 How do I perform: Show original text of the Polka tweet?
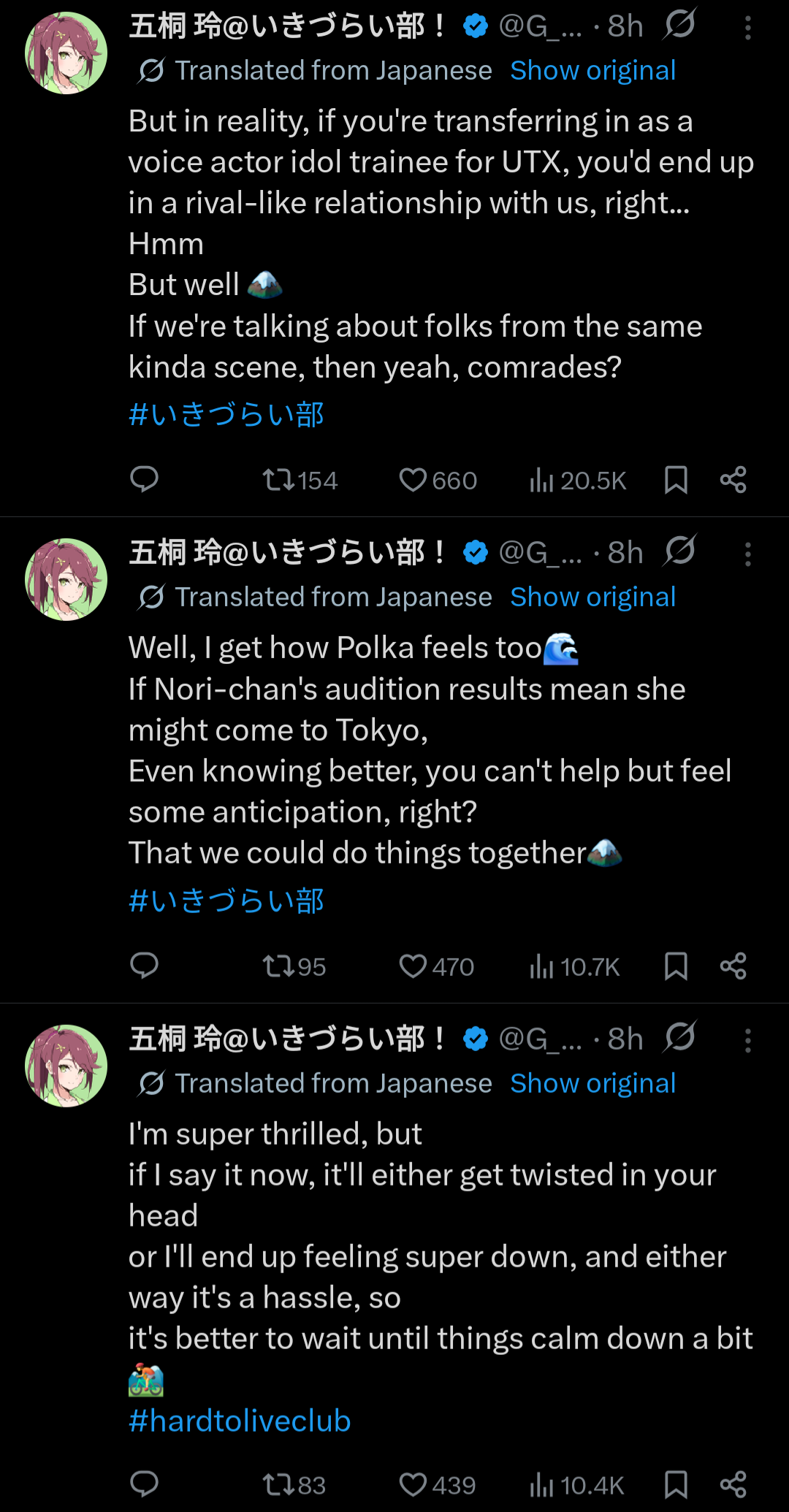[592, 597]
